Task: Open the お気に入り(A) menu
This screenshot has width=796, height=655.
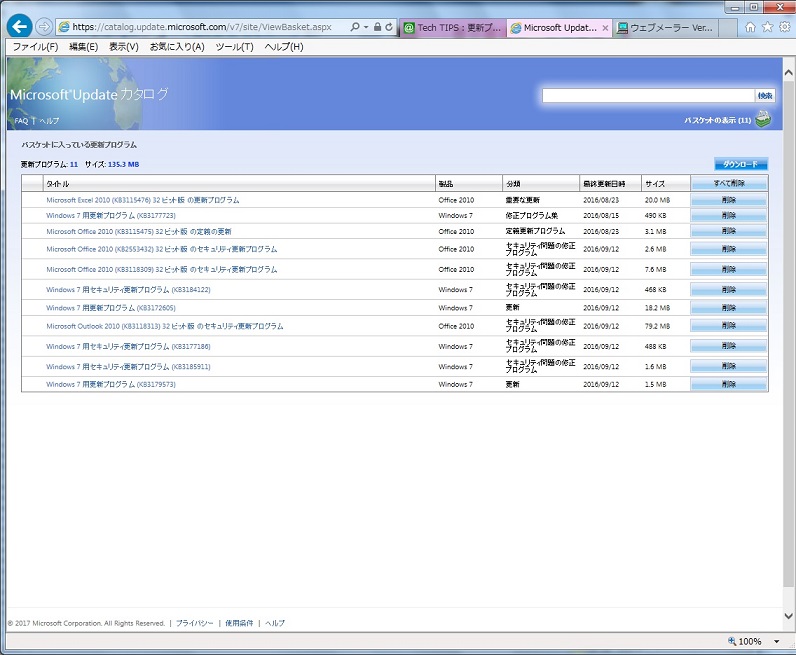Action: click(177, 47)
